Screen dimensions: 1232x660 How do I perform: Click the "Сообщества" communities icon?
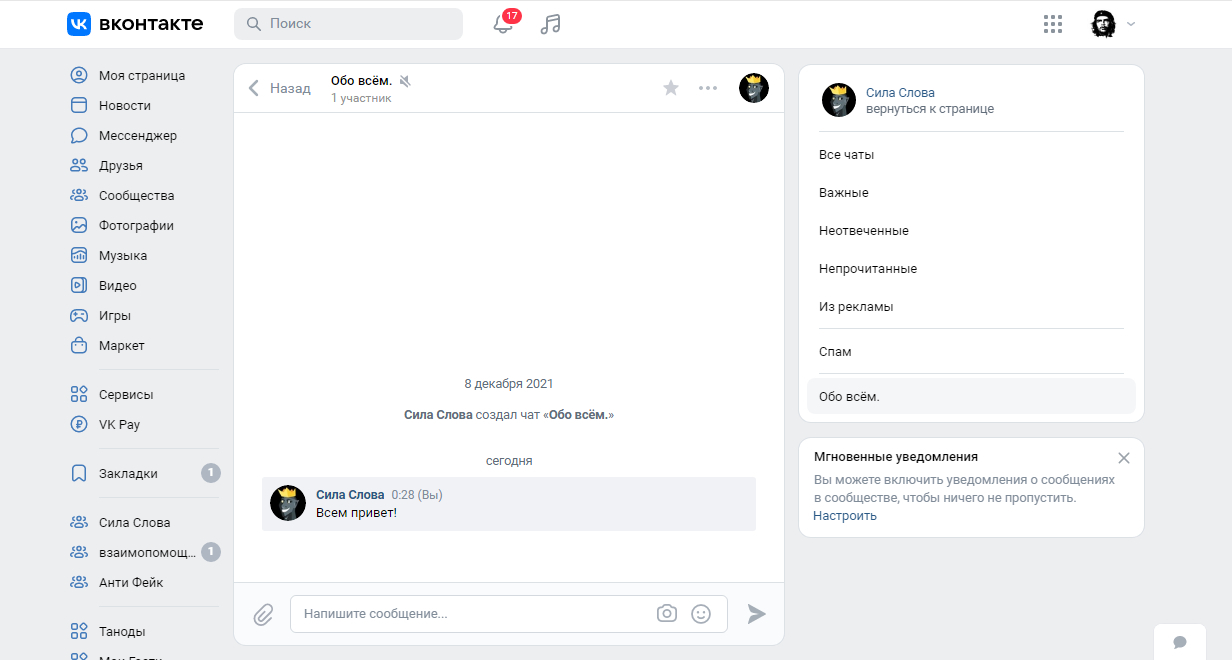(x=79, y=195)
